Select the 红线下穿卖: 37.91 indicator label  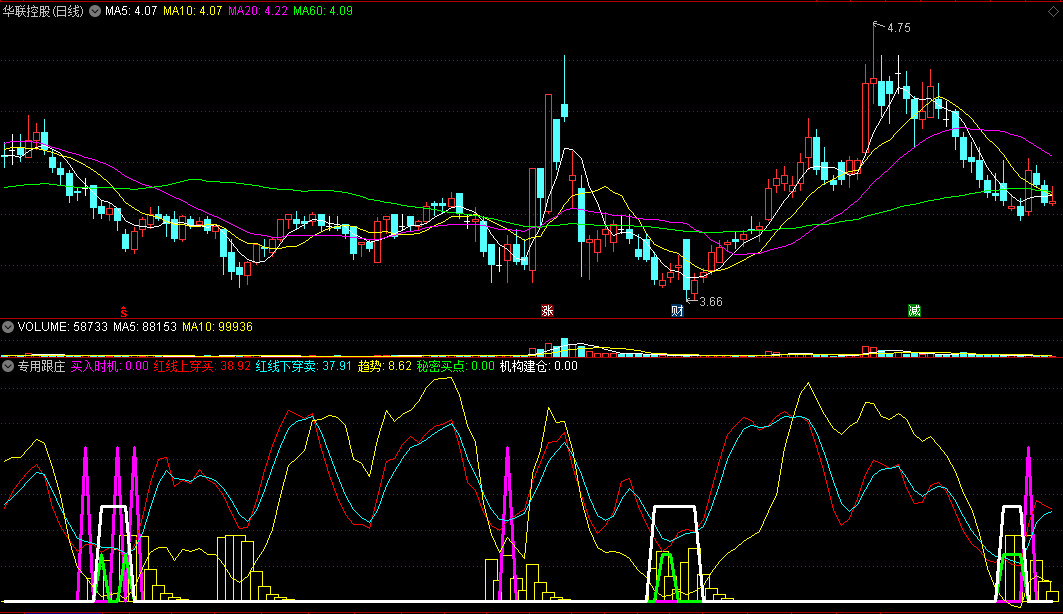pyautogui.click(x=304, y=366)
